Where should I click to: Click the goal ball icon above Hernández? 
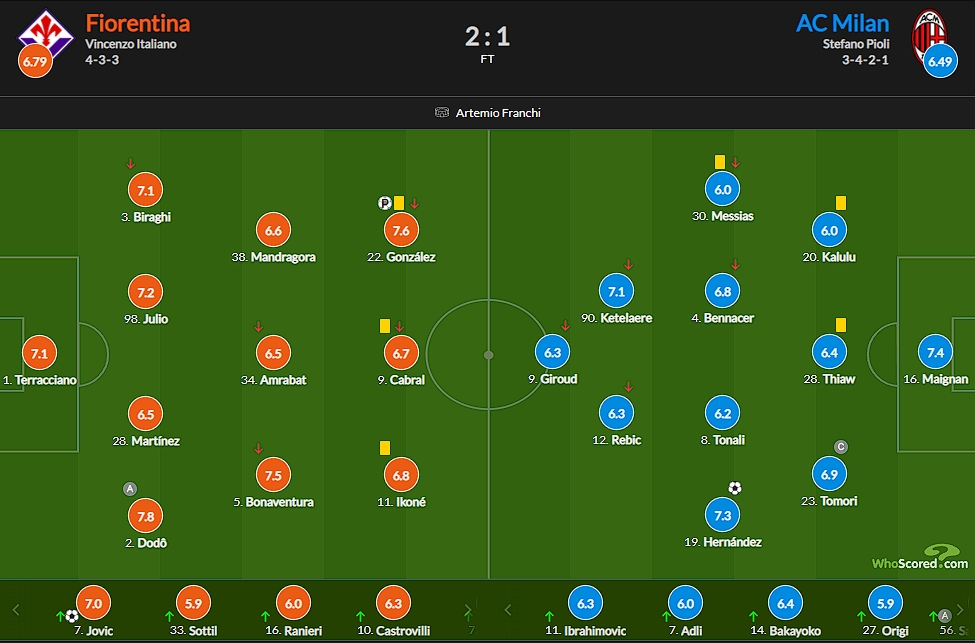point(734,488)
